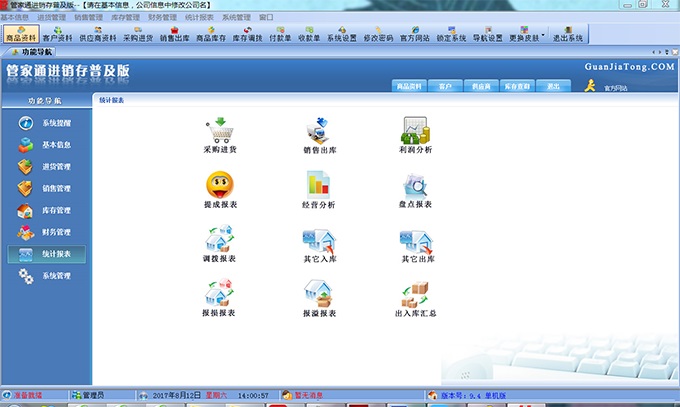This screenshot has height=407, width=680.
Task: Open the 财务管理 menu
Action: tap(162, 17)
